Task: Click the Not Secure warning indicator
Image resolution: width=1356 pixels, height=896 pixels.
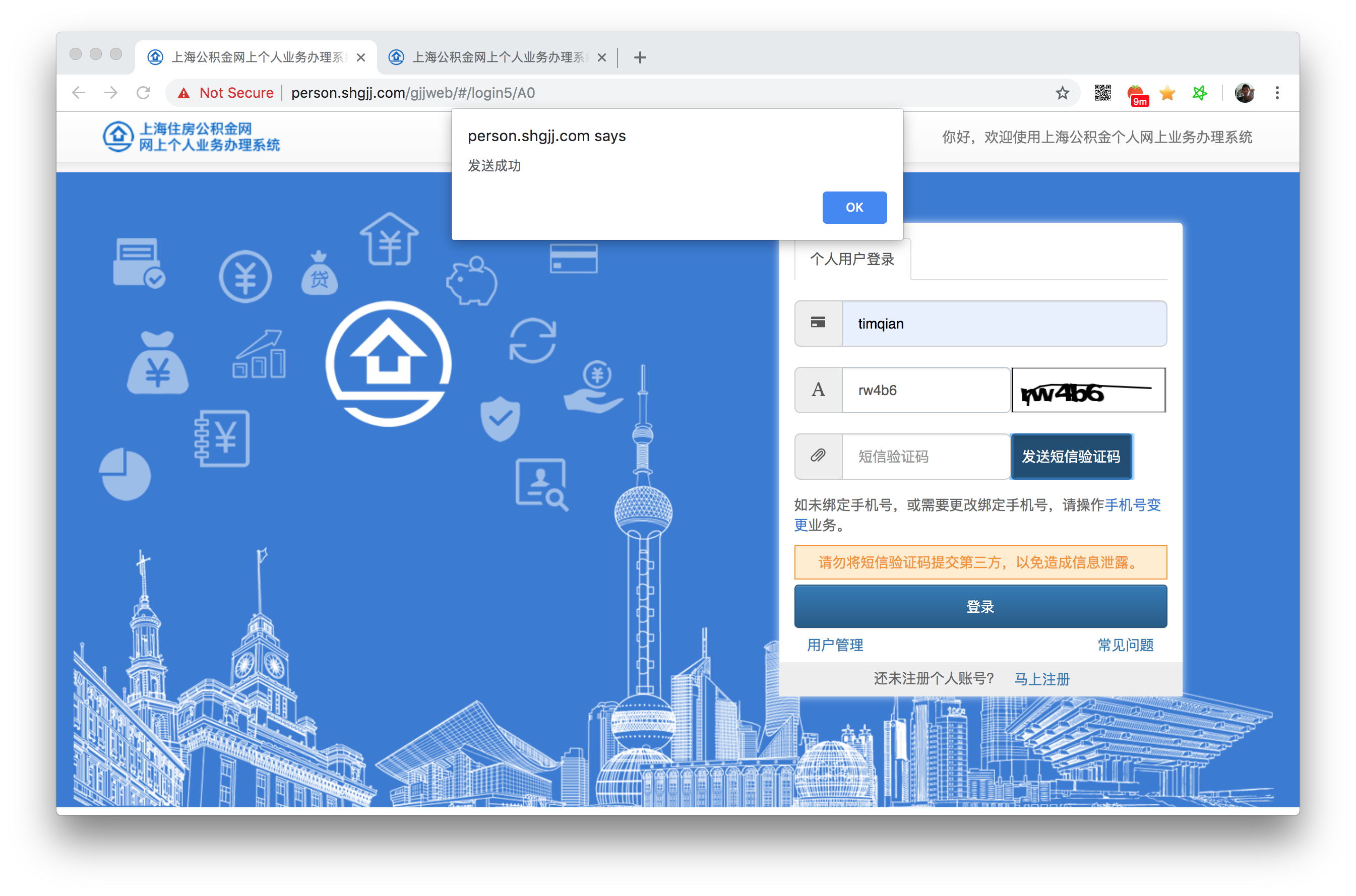Action: [x=226, y=93]
